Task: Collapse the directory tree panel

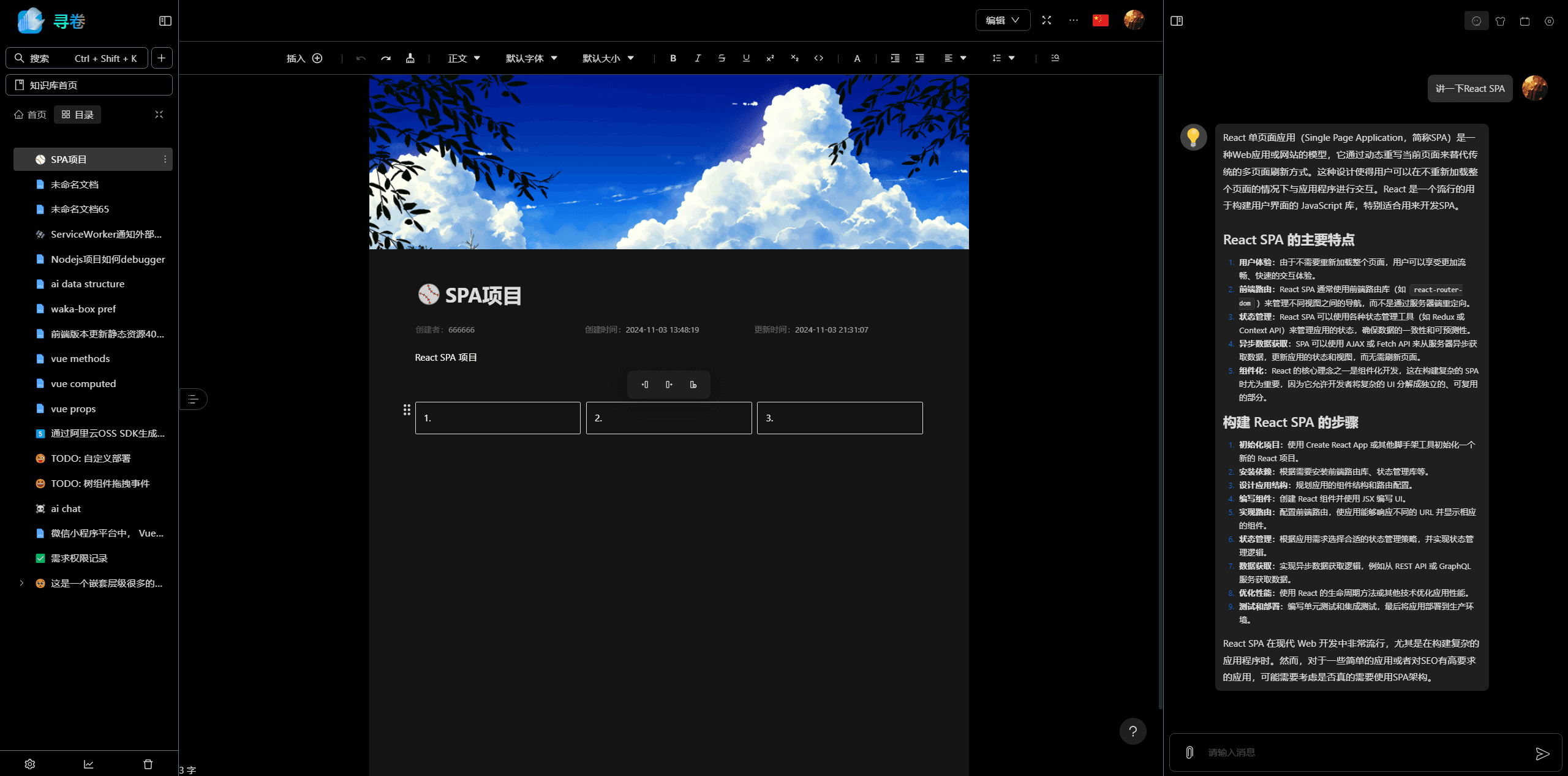Action: [159, 114]
